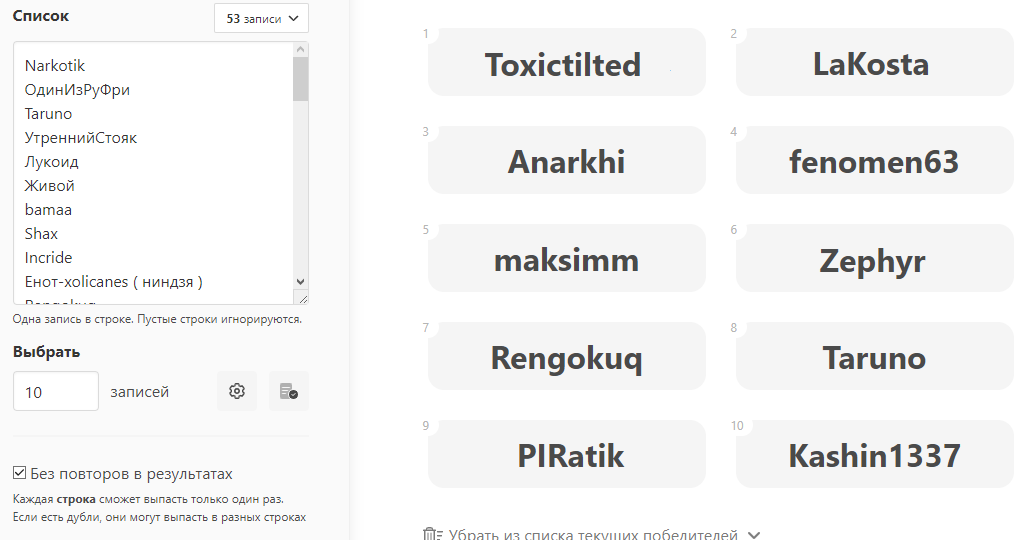Click the PIRatik result card
This screenshot has width=1034, height=540.
[x=566, y=455]
